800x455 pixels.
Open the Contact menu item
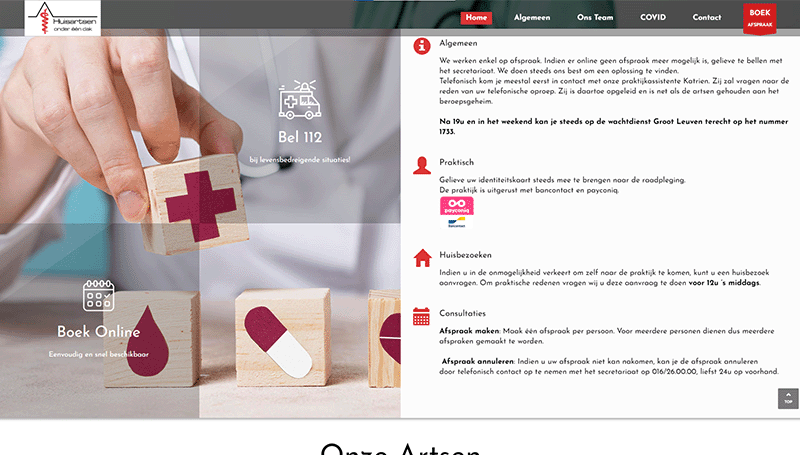pos(707,17)
